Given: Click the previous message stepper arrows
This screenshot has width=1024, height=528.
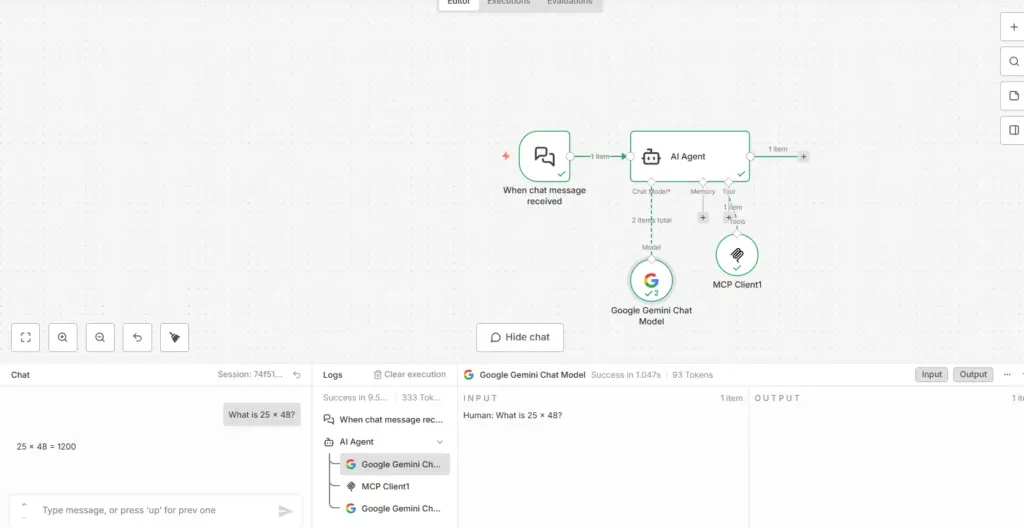Looking at the screenshot, I should tap(24, 510).
